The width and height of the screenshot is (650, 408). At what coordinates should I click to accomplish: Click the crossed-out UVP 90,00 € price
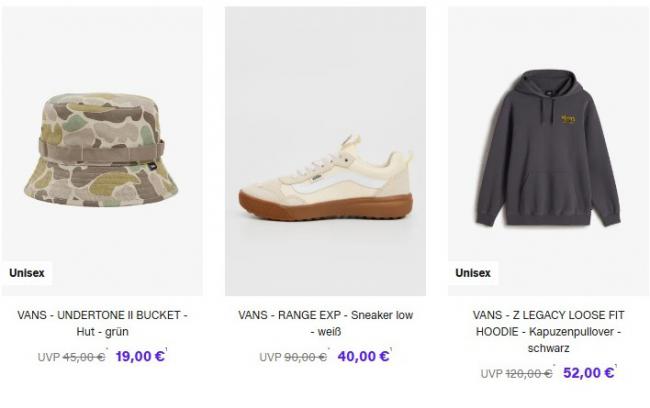[293, 357]
